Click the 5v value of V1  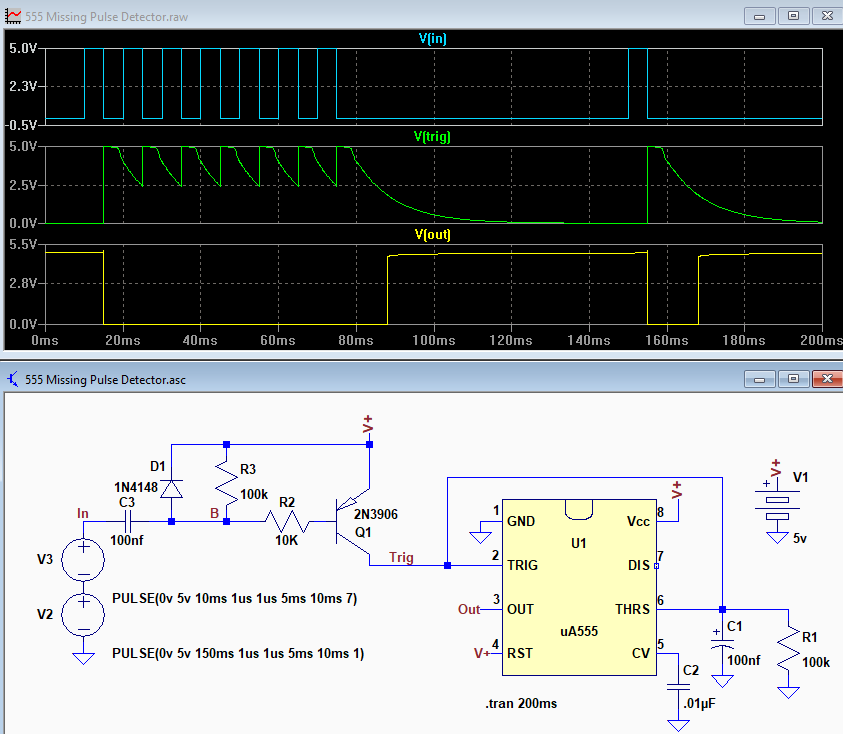tap(799, 538)
